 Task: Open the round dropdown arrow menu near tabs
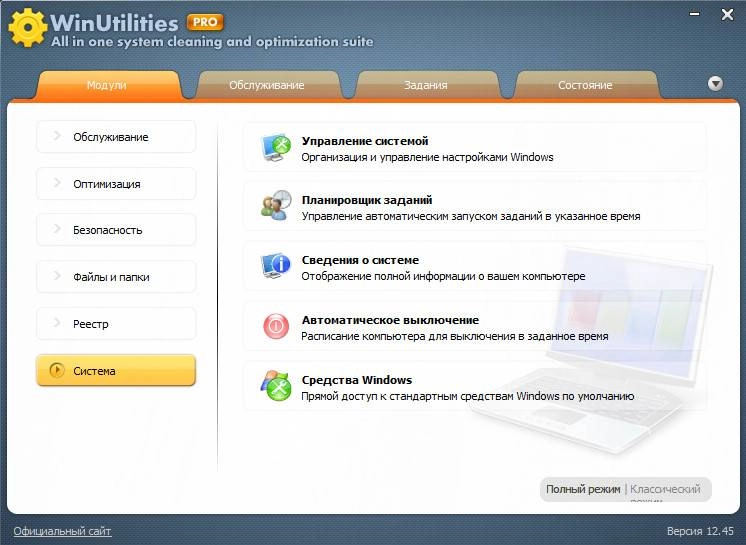point(715,84)
